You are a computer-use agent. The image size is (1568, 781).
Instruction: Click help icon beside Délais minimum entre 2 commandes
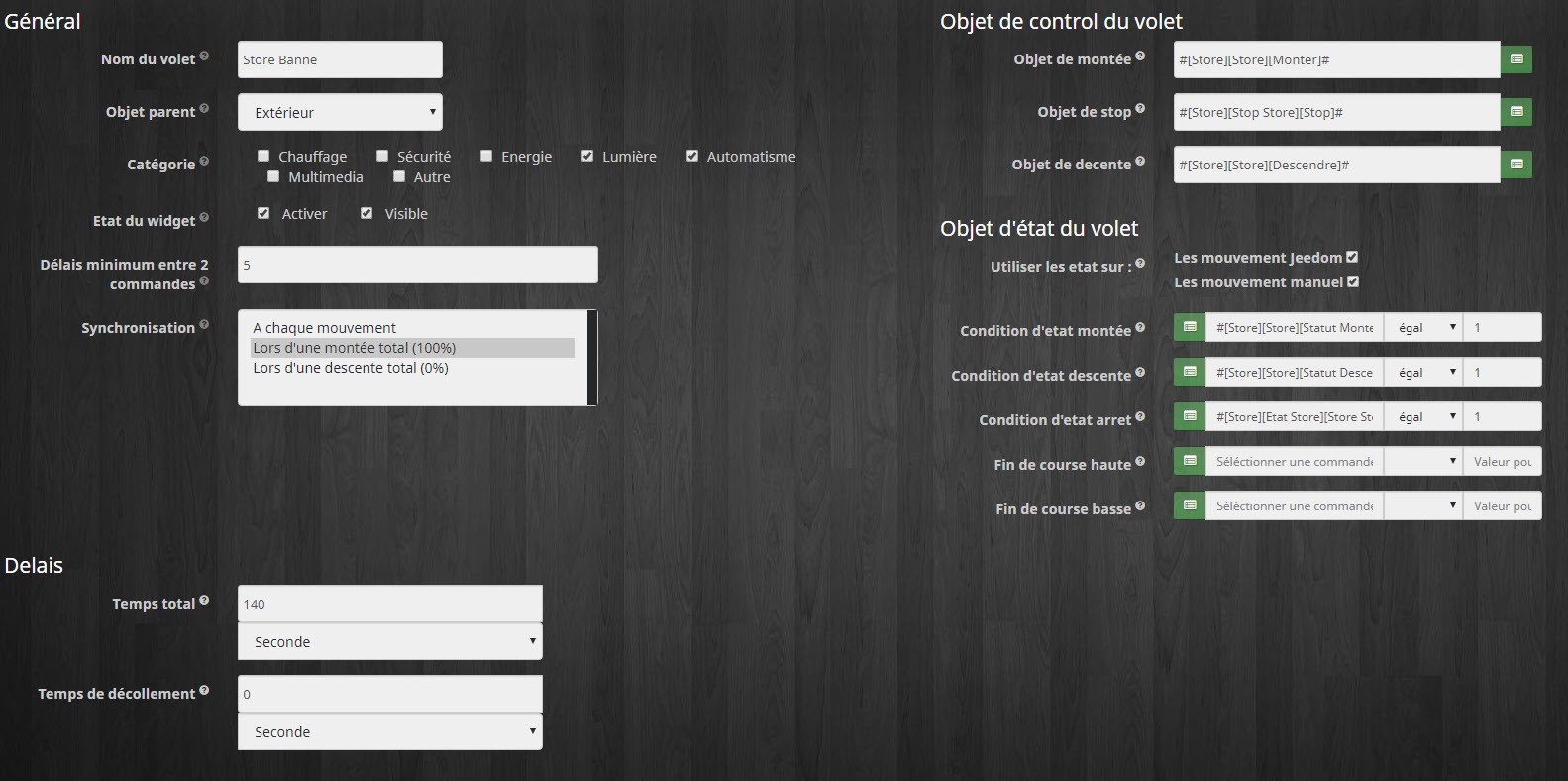204,280
